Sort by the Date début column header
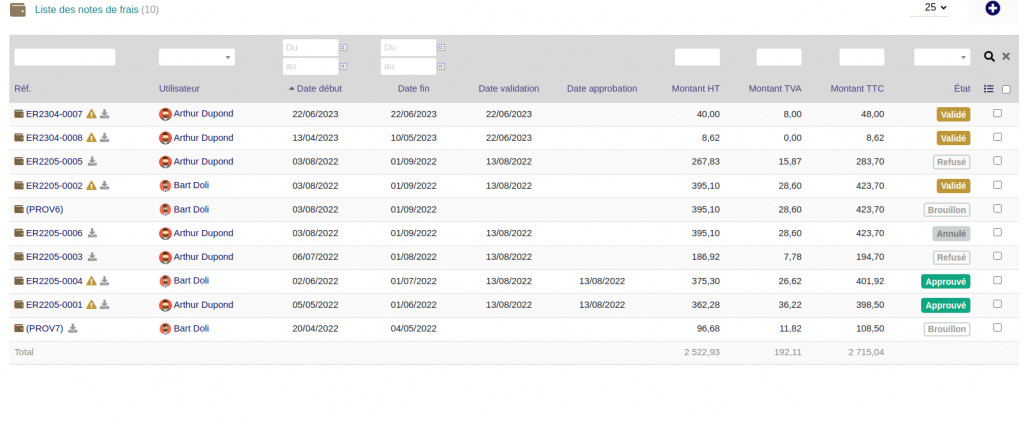This screenshot has height=425, width=1024. tap(319, 88)
